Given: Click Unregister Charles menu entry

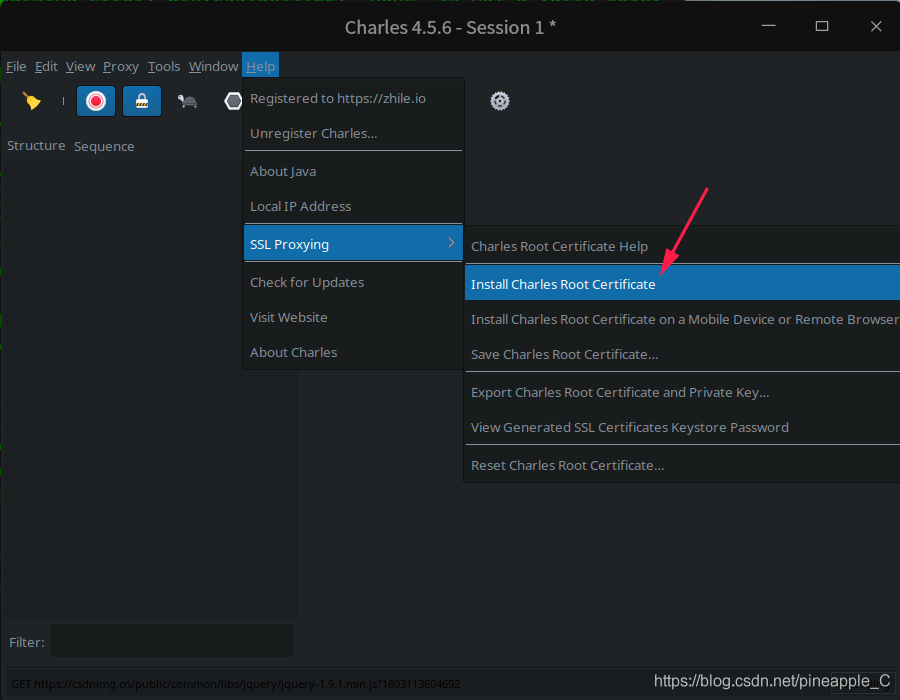Looking at the screenshot, I should [313, 133].
